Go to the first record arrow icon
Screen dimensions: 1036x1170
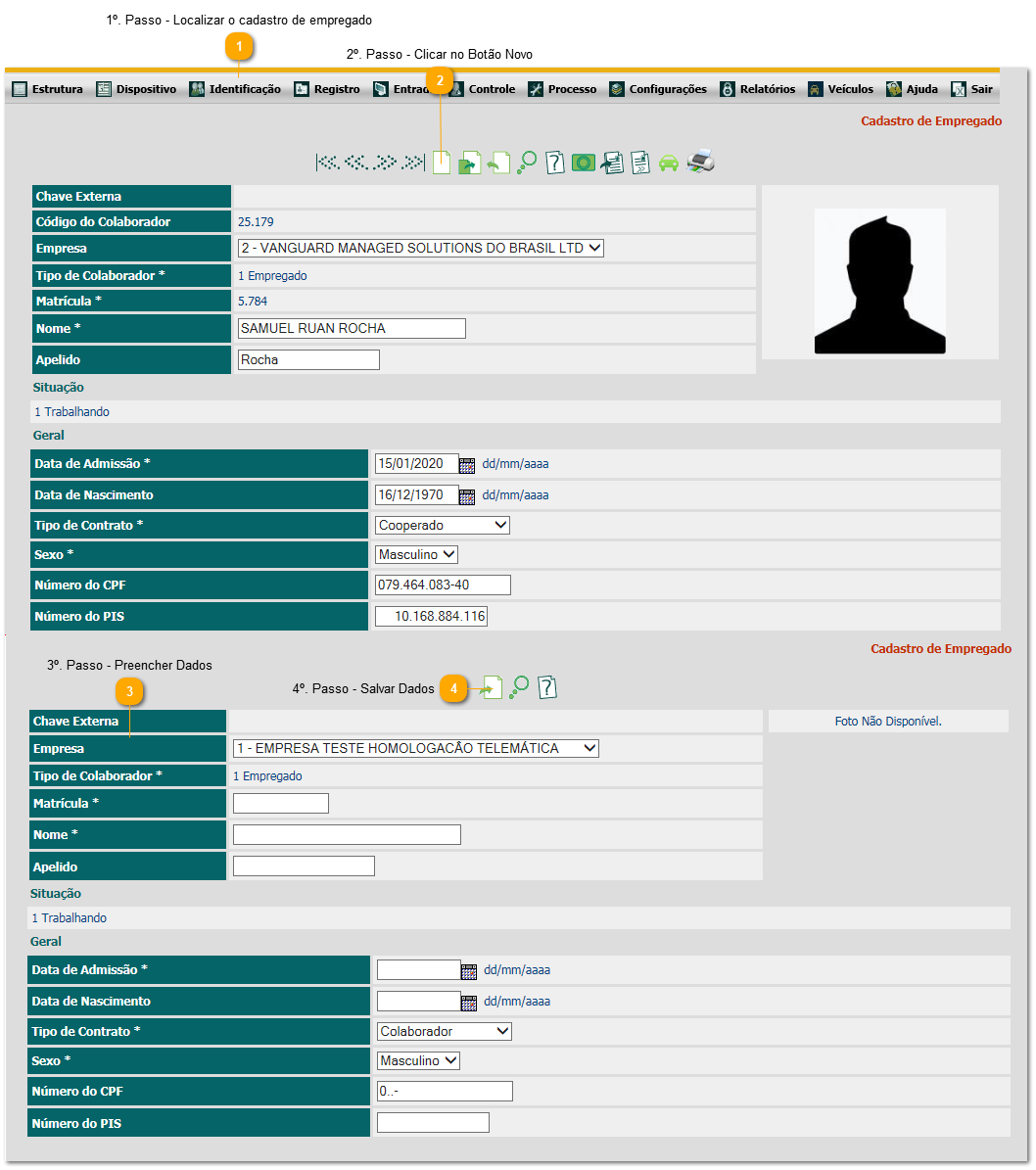(327, 163)
